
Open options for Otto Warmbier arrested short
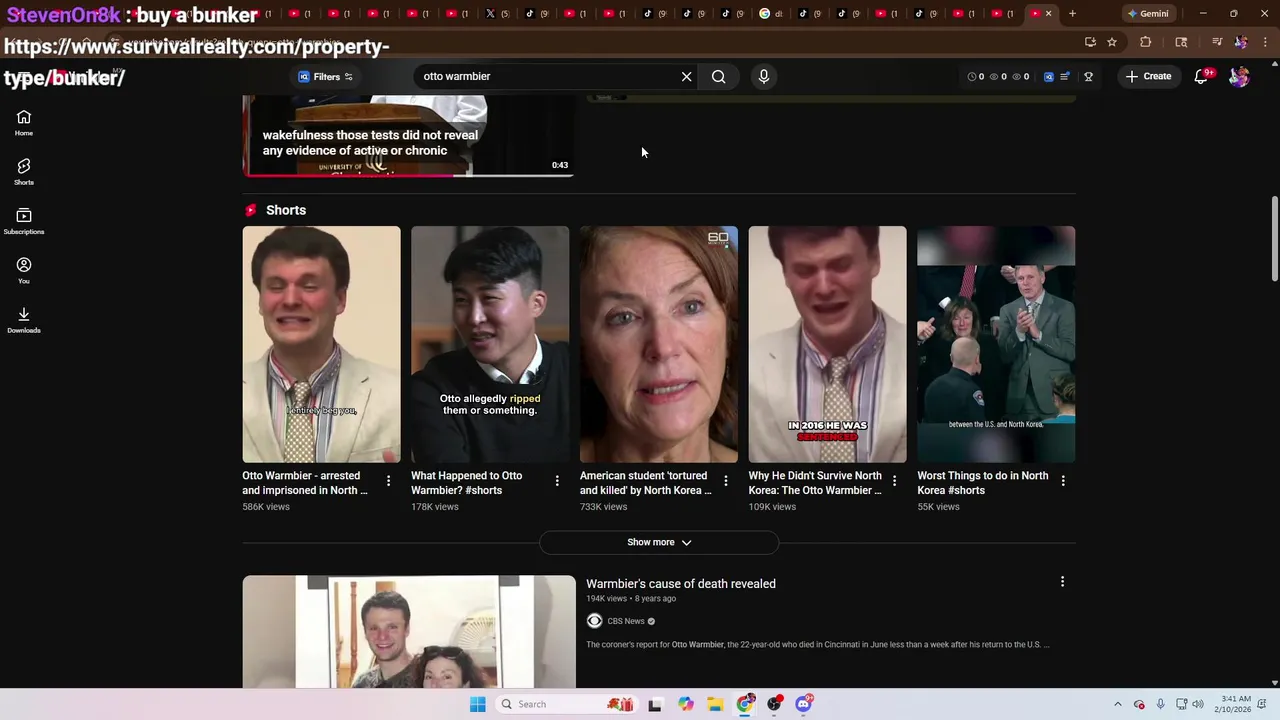click(388, 481)
